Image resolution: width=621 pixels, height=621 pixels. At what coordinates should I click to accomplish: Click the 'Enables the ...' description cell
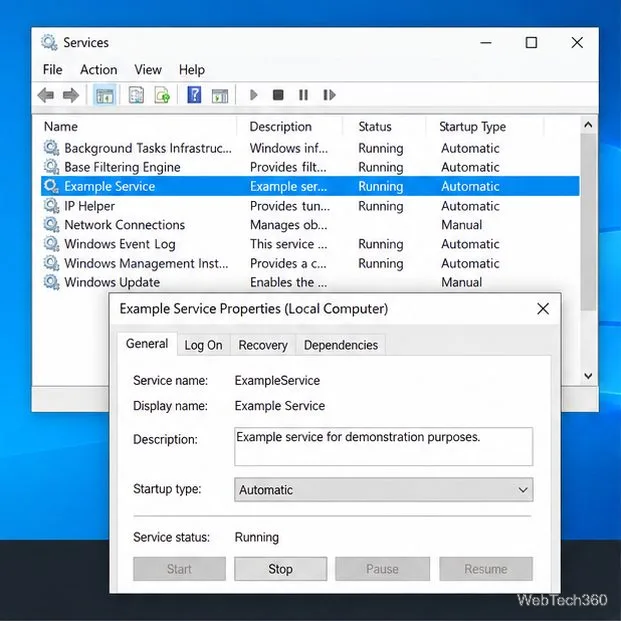(x=289, y=282)
